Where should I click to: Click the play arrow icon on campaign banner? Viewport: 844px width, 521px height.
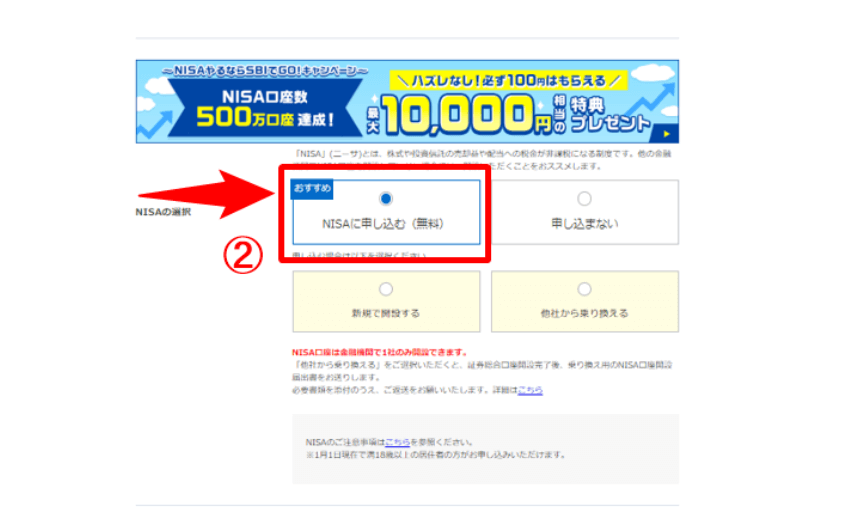[666, 134]
